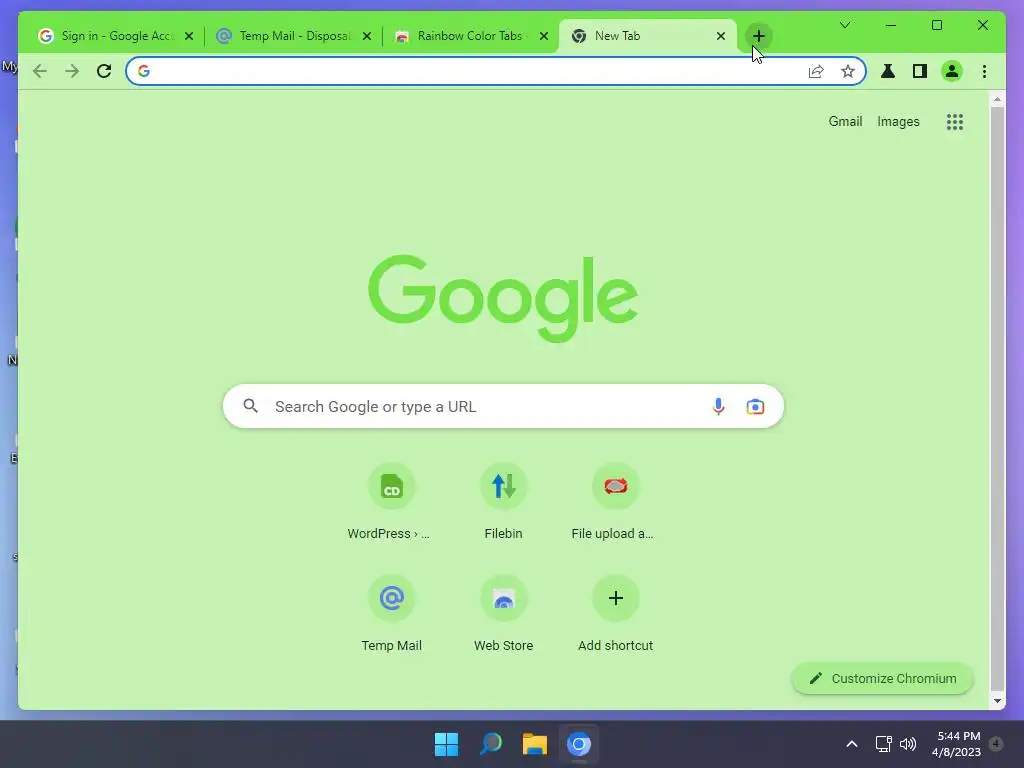Open the profile avatar menu
Screen dimensions: 1024x768
[x=952, y=71]
